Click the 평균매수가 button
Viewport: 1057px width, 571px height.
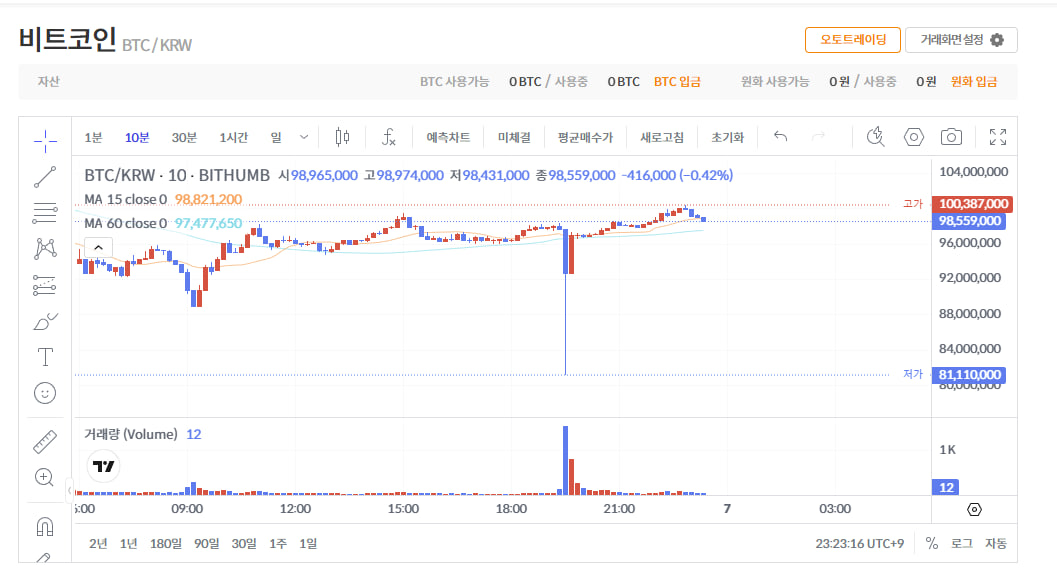(585, 138)
